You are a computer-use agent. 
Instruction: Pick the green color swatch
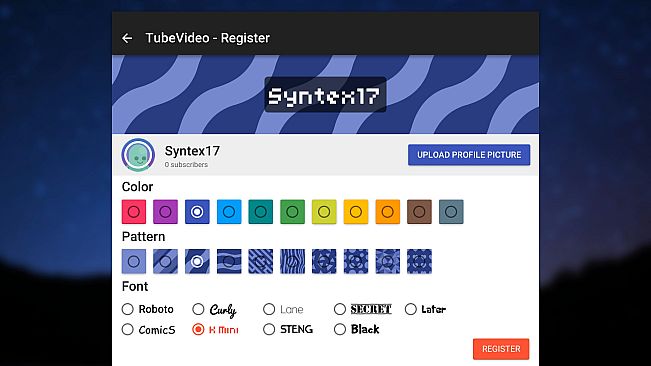(292, 212)
